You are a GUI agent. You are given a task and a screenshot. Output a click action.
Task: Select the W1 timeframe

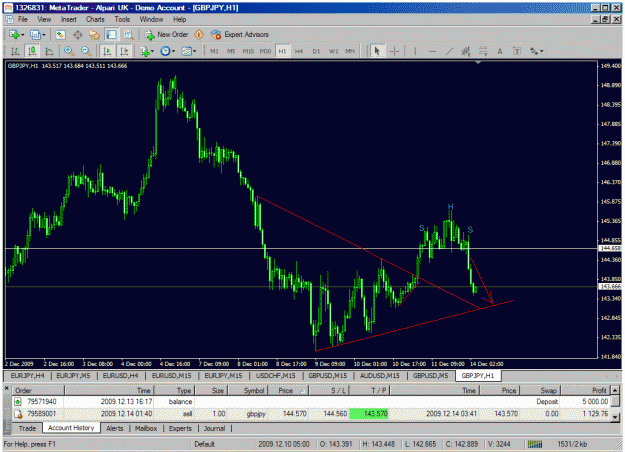(333, 51)
